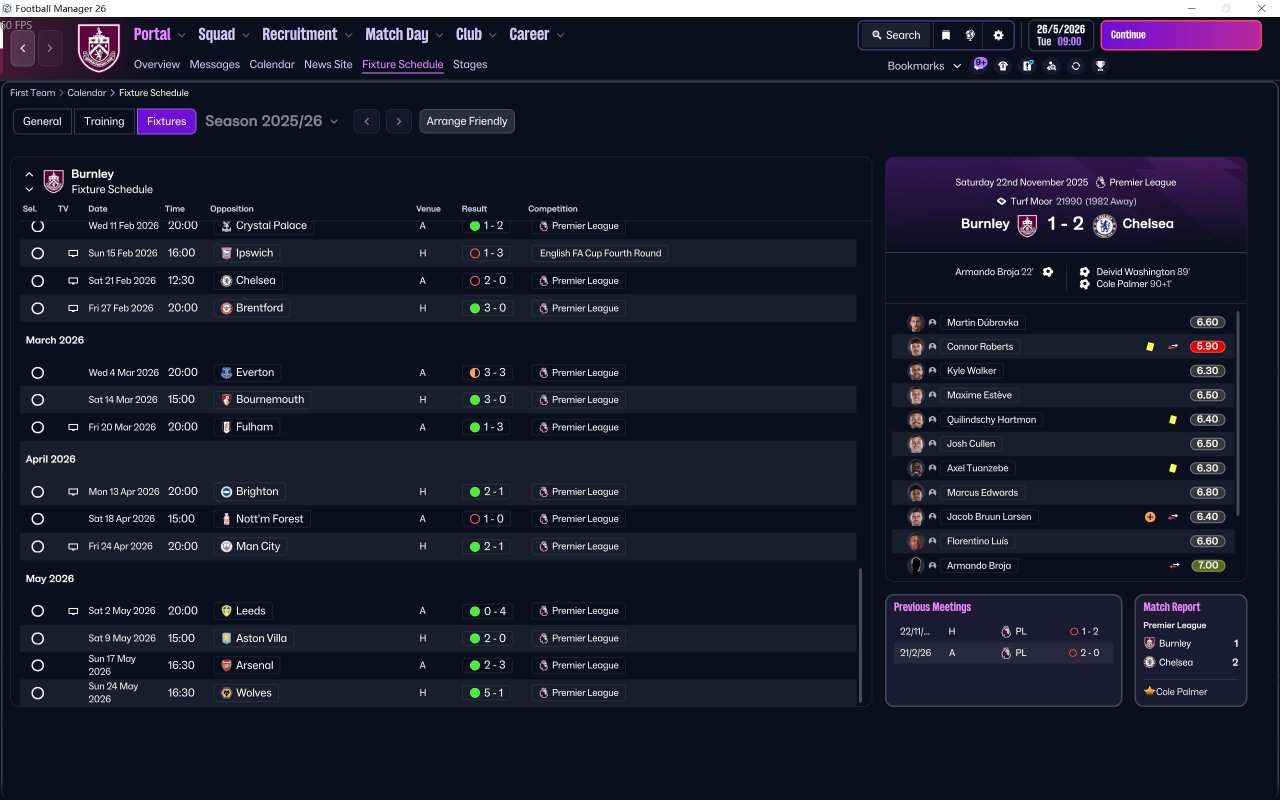1280x800 pixels.
Task: Click the Everton club badge
Action: (226, 373)
